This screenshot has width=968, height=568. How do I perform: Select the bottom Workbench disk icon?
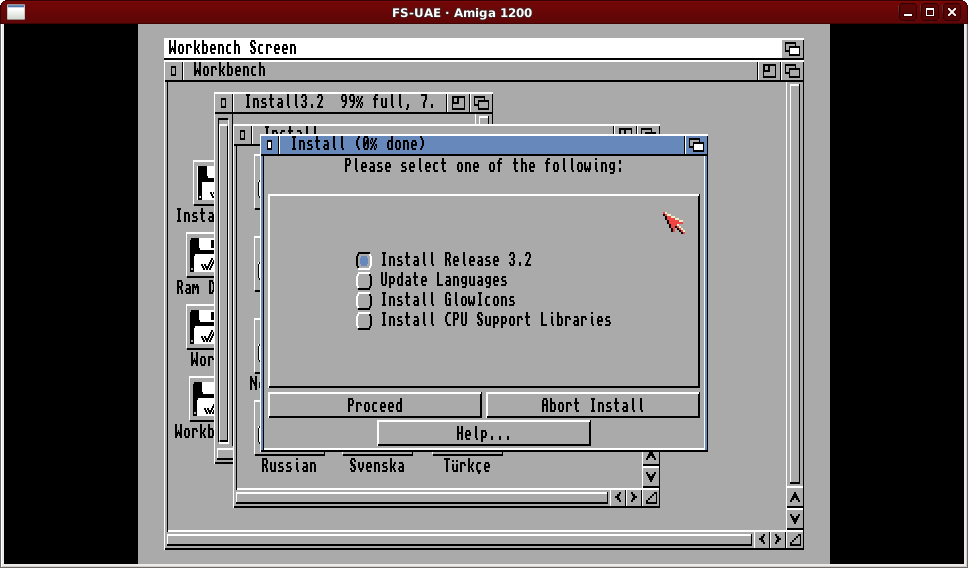point(201,399)
